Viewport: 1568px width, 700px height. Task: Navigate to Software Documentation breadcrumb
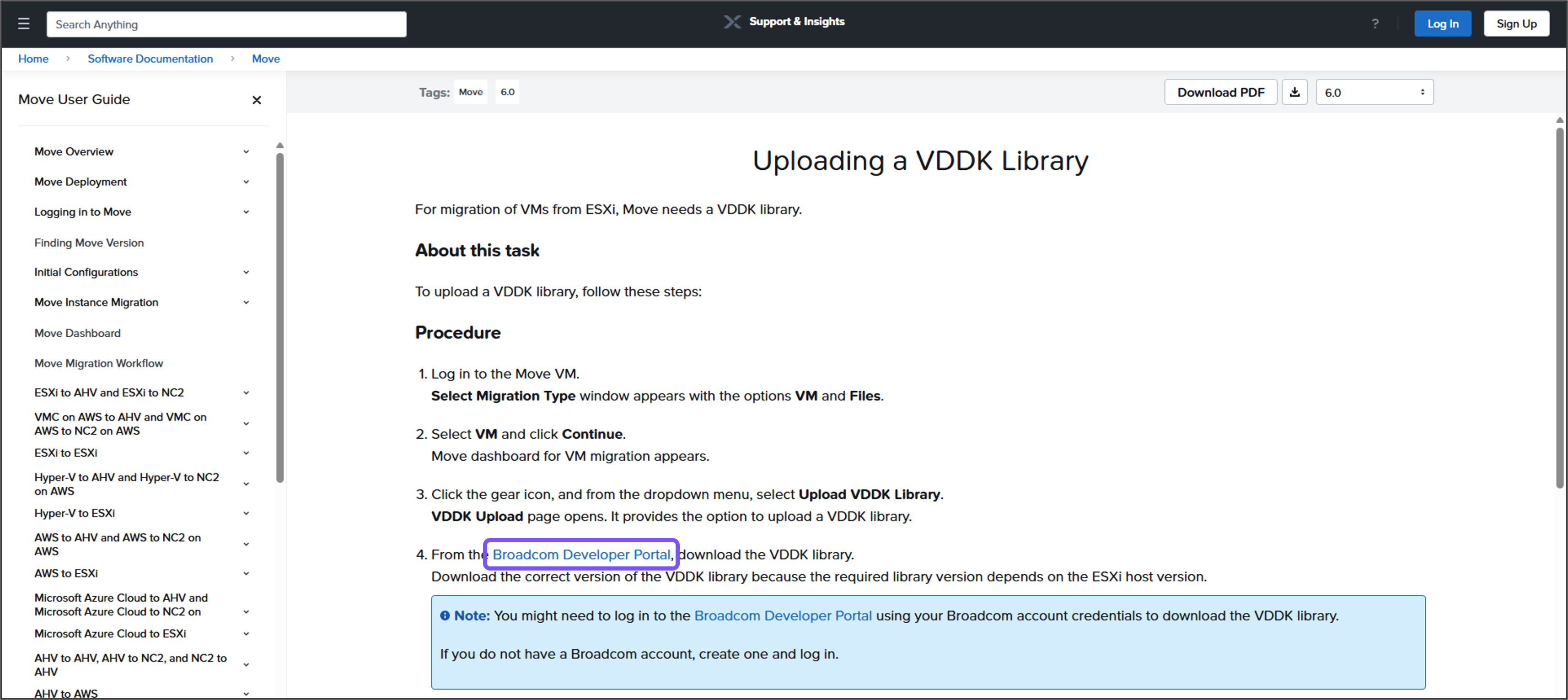(150, 59)
